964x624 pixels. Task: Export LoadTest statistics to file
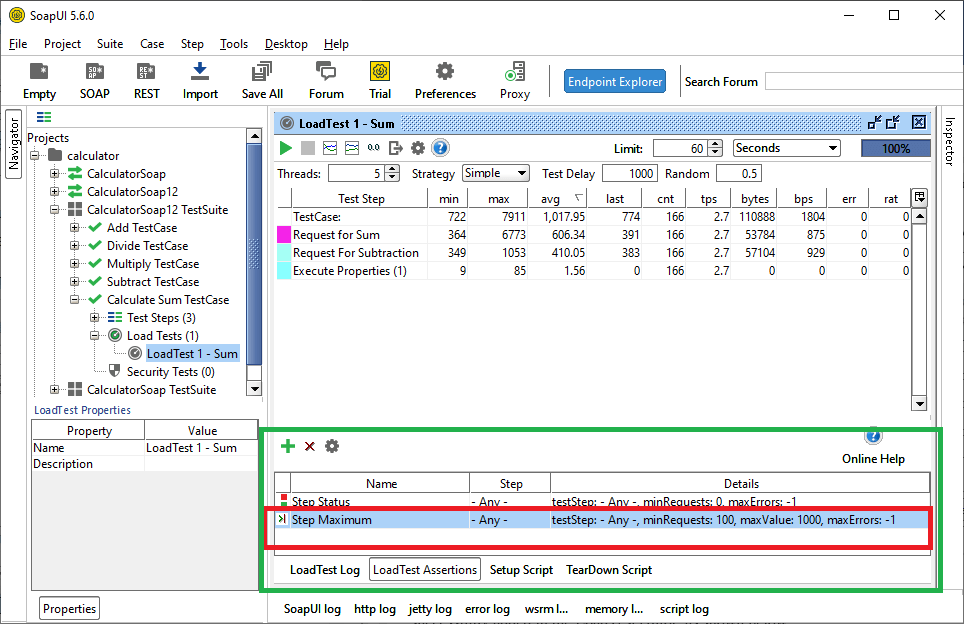click(396, 148)
